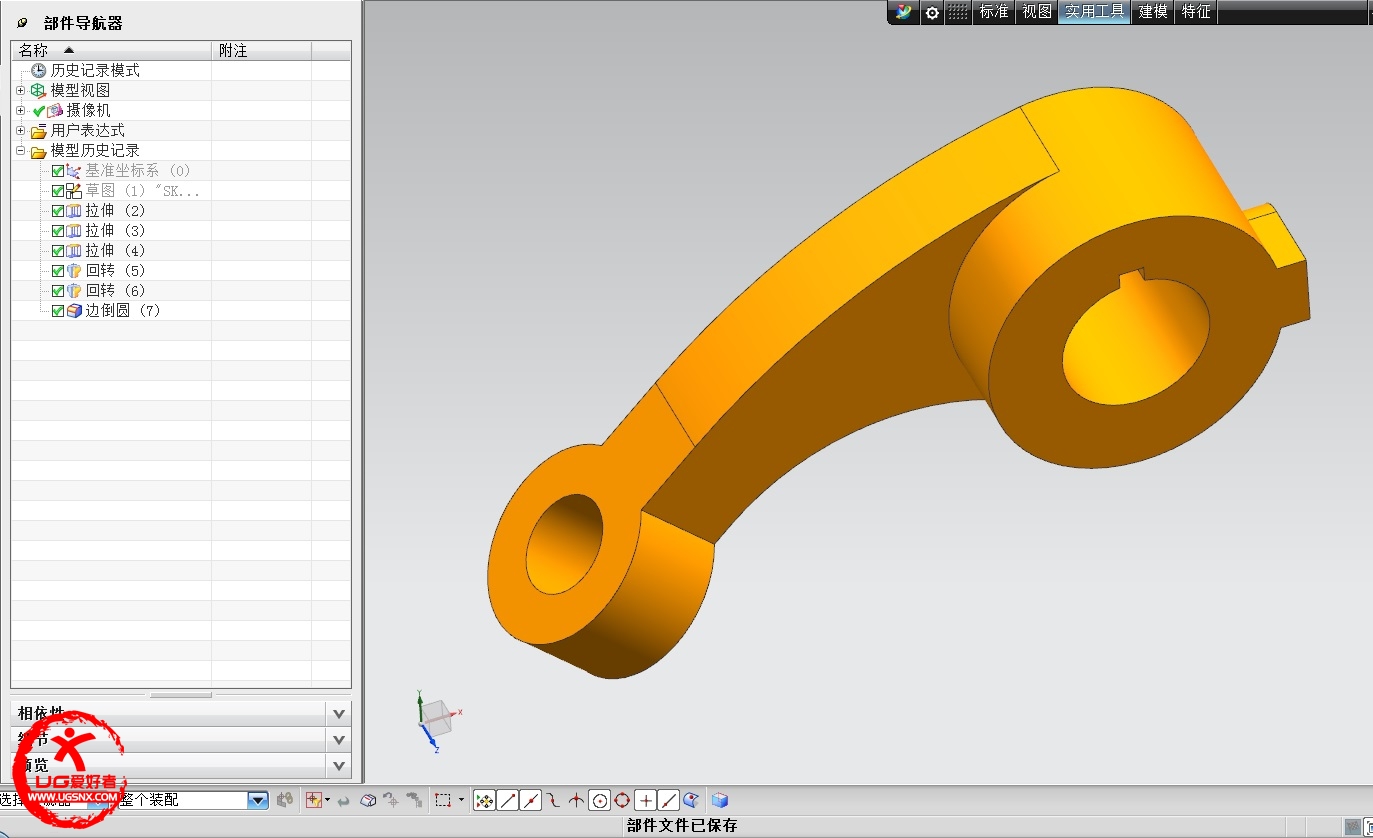Select the 边倒圆 (7) feature label
1373x838 pixels.
point(123,311)
